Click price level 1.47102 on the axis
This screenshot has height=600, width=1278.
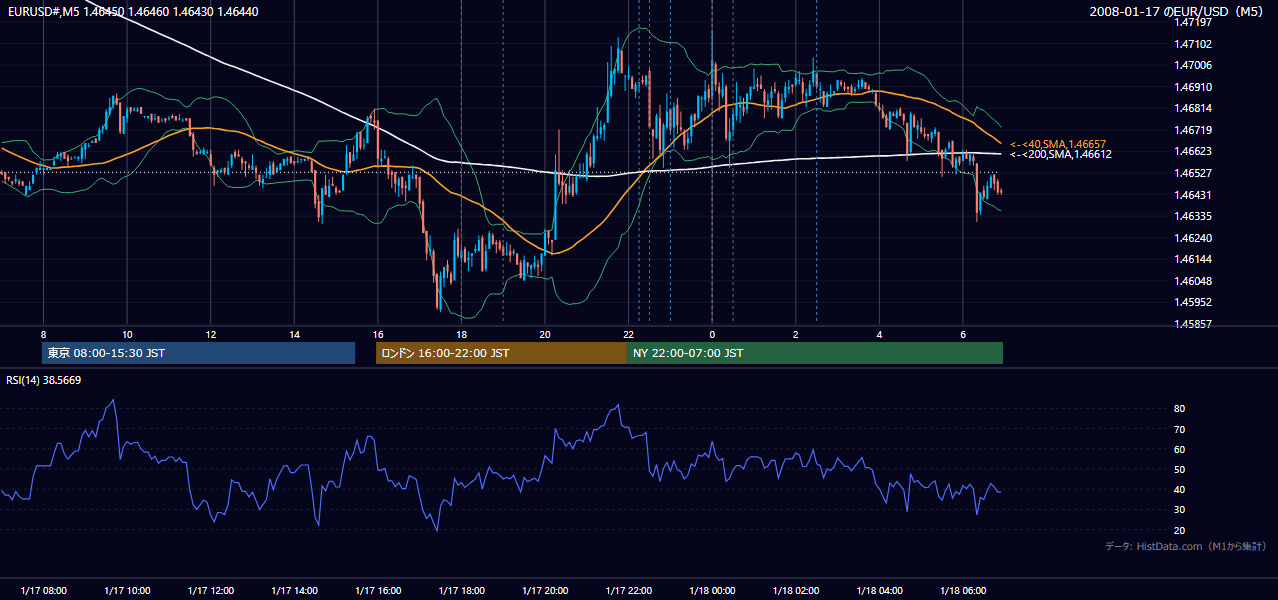[1193, 44]
